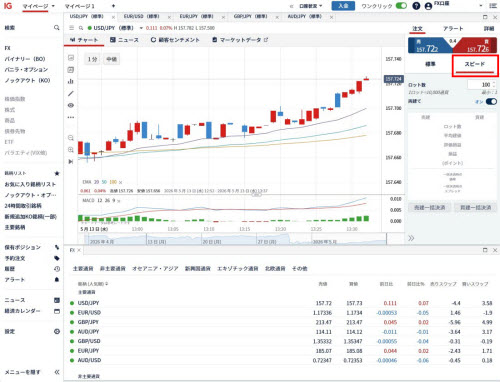Open the マーケットデータ tab
Screen dimensions: 500x382
click(x=240, y=40)
